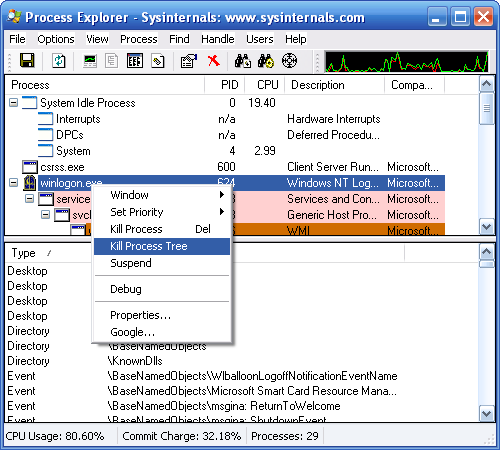The width and height of the screenshot is (500, 450).
Task: Open the Options menu
Action: tap(56, 39)
